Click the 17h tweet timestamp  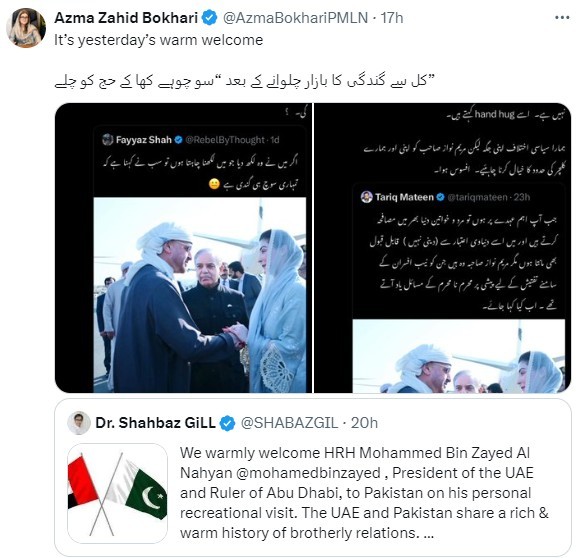(392, 18)
